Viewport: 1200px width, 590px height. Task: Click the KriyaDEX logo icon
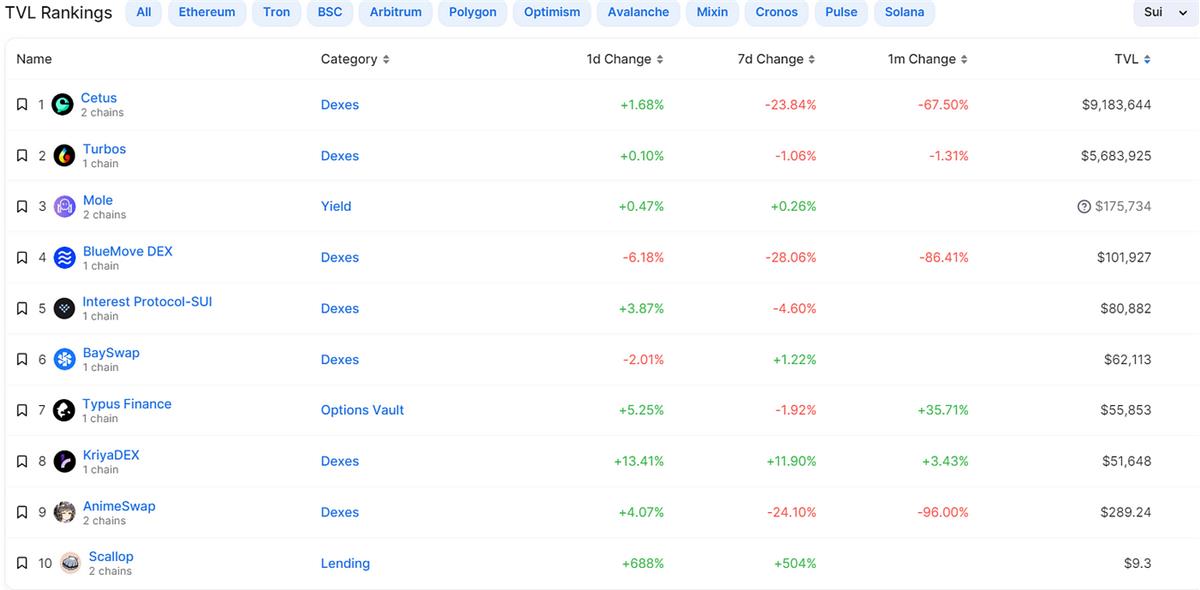point(64,461)
